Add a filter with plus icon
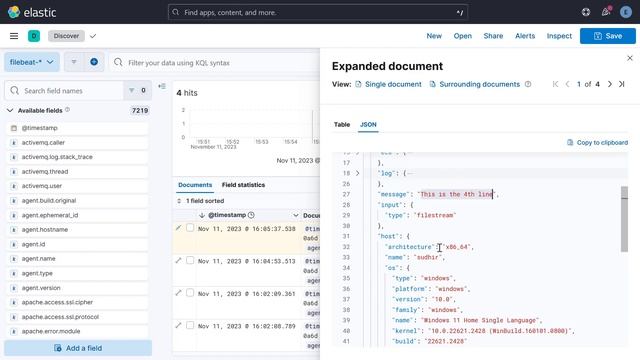 click(x=94, y=62)
